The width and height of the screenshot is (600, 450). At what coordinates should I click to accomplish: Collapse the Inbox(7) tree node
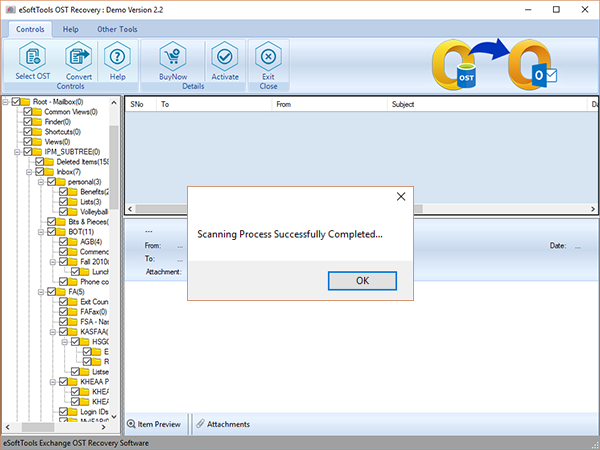click(29, 172)
